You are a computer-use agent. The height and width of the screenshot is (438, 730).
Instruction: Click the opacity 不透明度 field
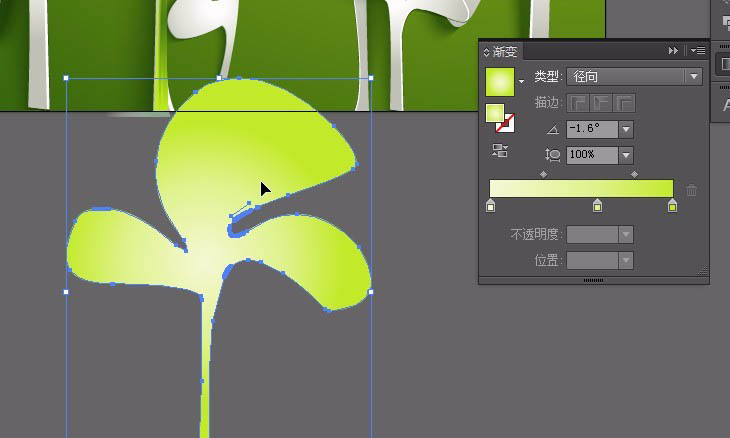click(592, 235)
